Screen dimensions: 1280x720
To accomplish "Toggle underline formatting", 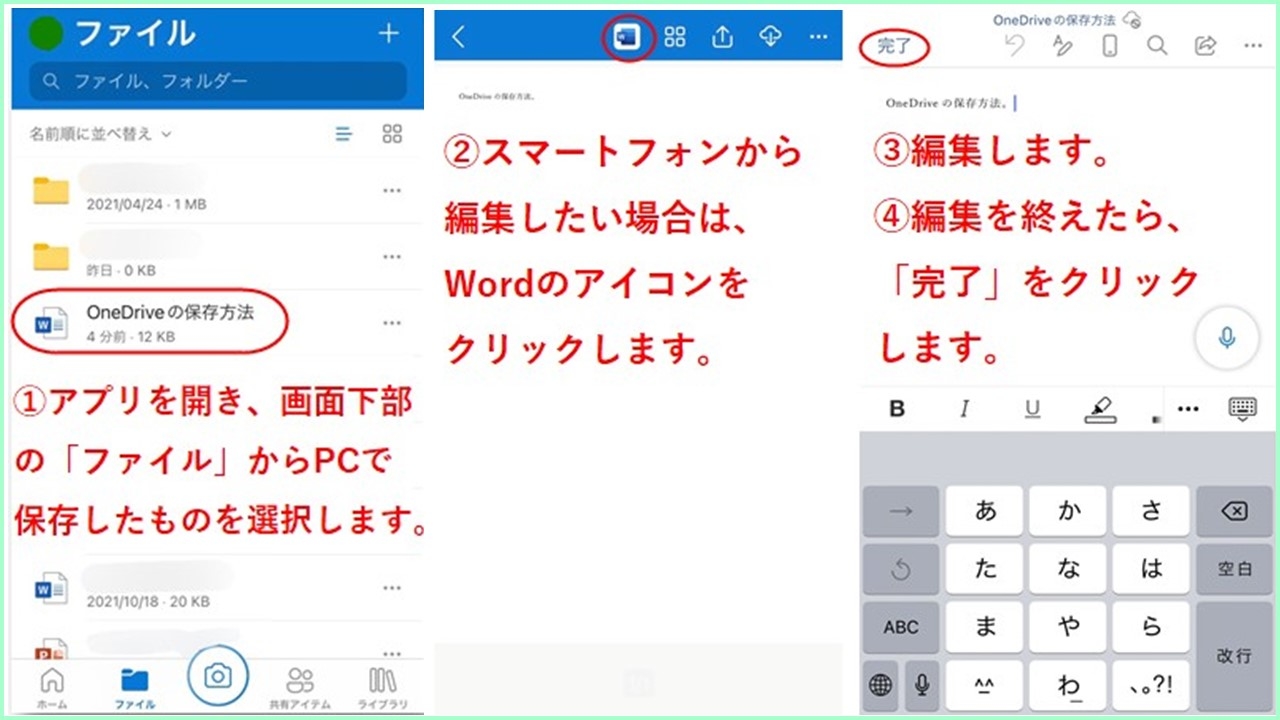I will (x=1033, y=409).
